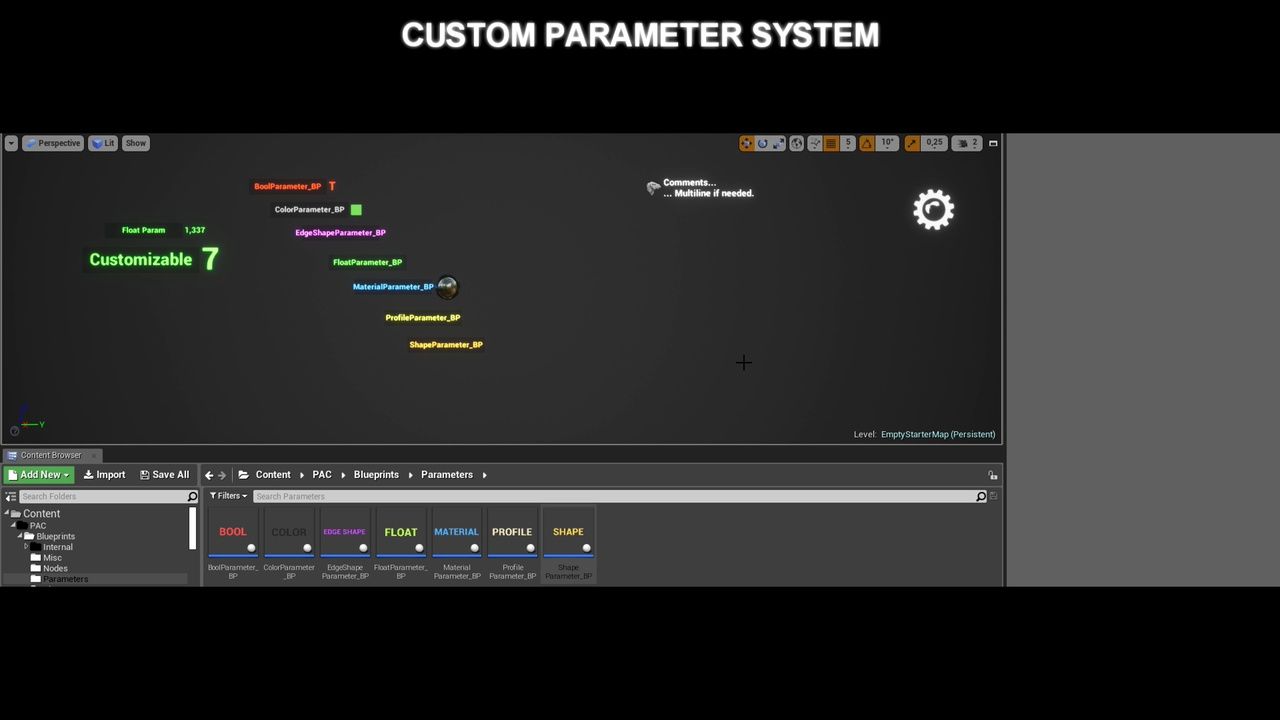This screenshot has height=720, width=1280.
Task: Click the green ColorParameter_BP color swatch
Action: click(x=356, y=209)
